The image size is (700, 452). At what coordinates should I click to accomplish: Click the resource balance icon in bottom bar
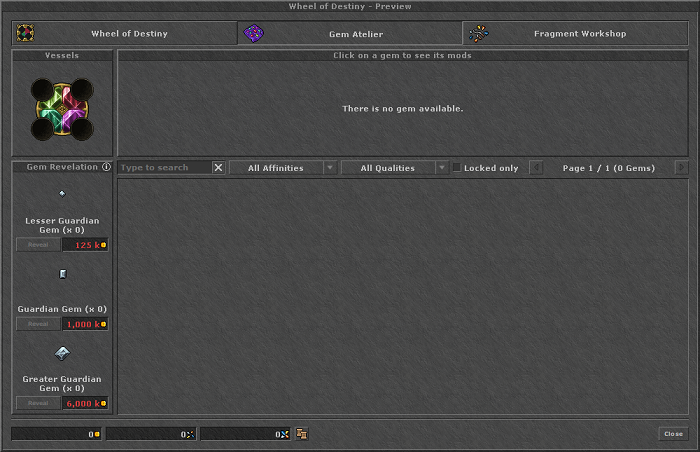coord(302,434)
